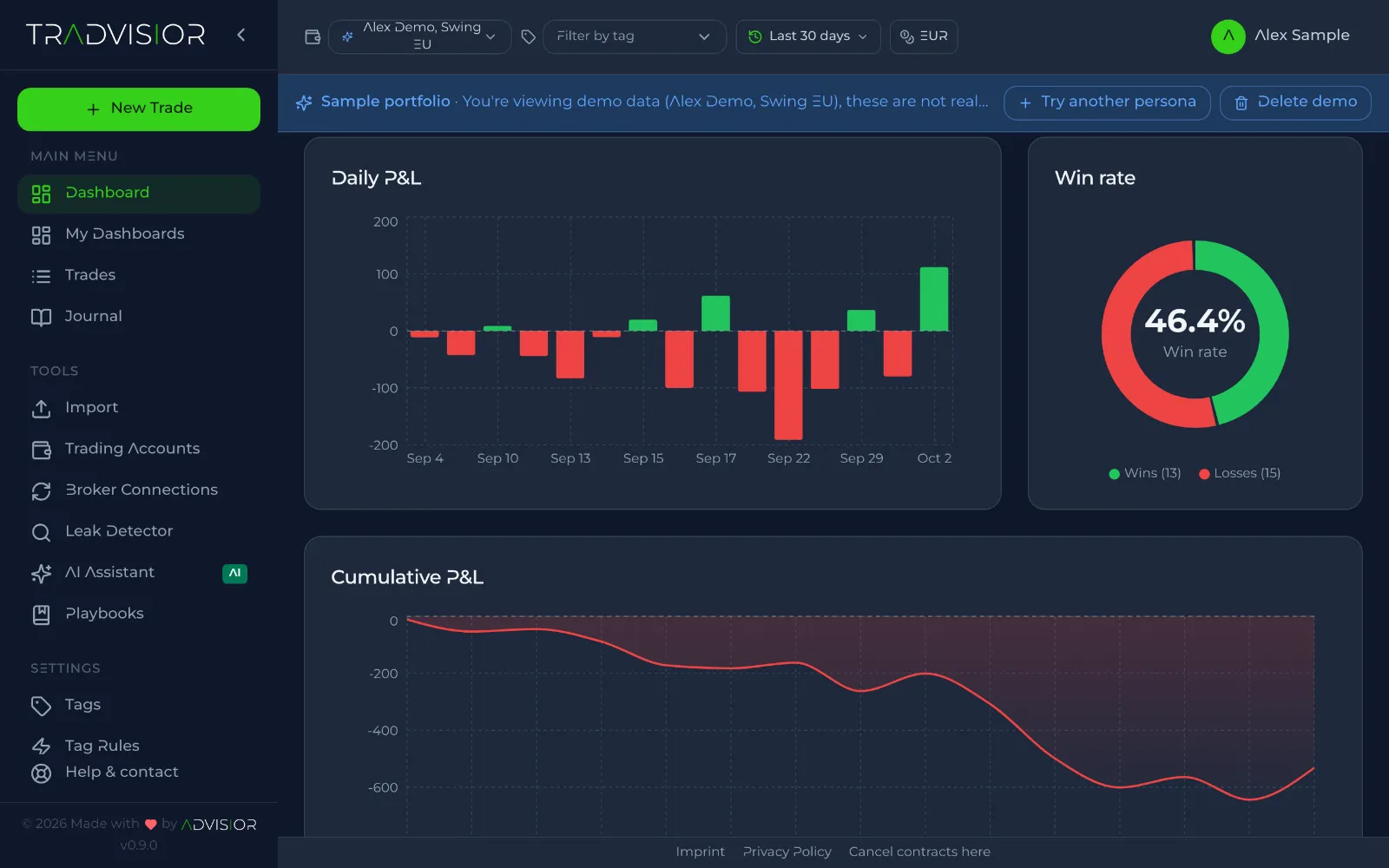Click the Tag Rules lightning icon
This screenshot has height=868, width=1389.
click(x=41, y=746)
